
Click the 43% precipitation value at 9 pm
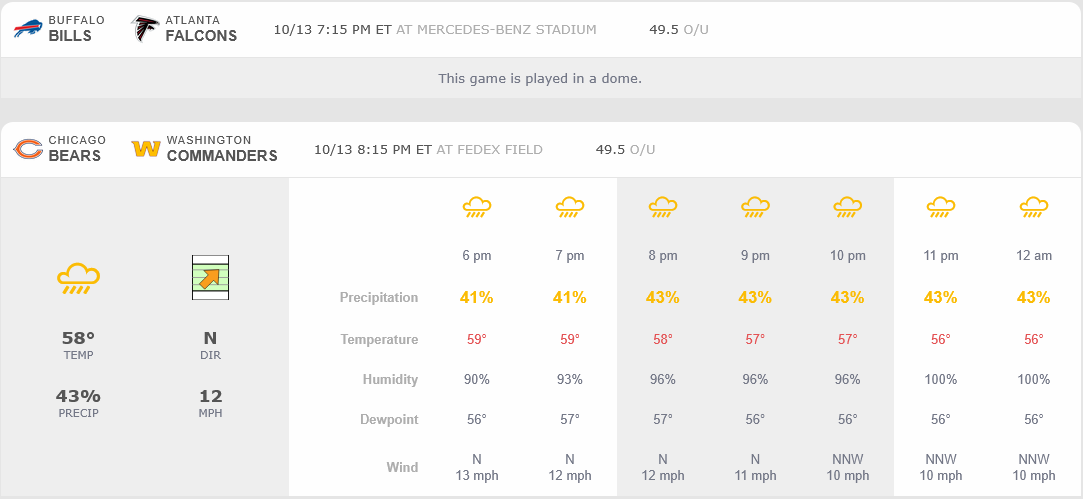[x=755, y=297]
